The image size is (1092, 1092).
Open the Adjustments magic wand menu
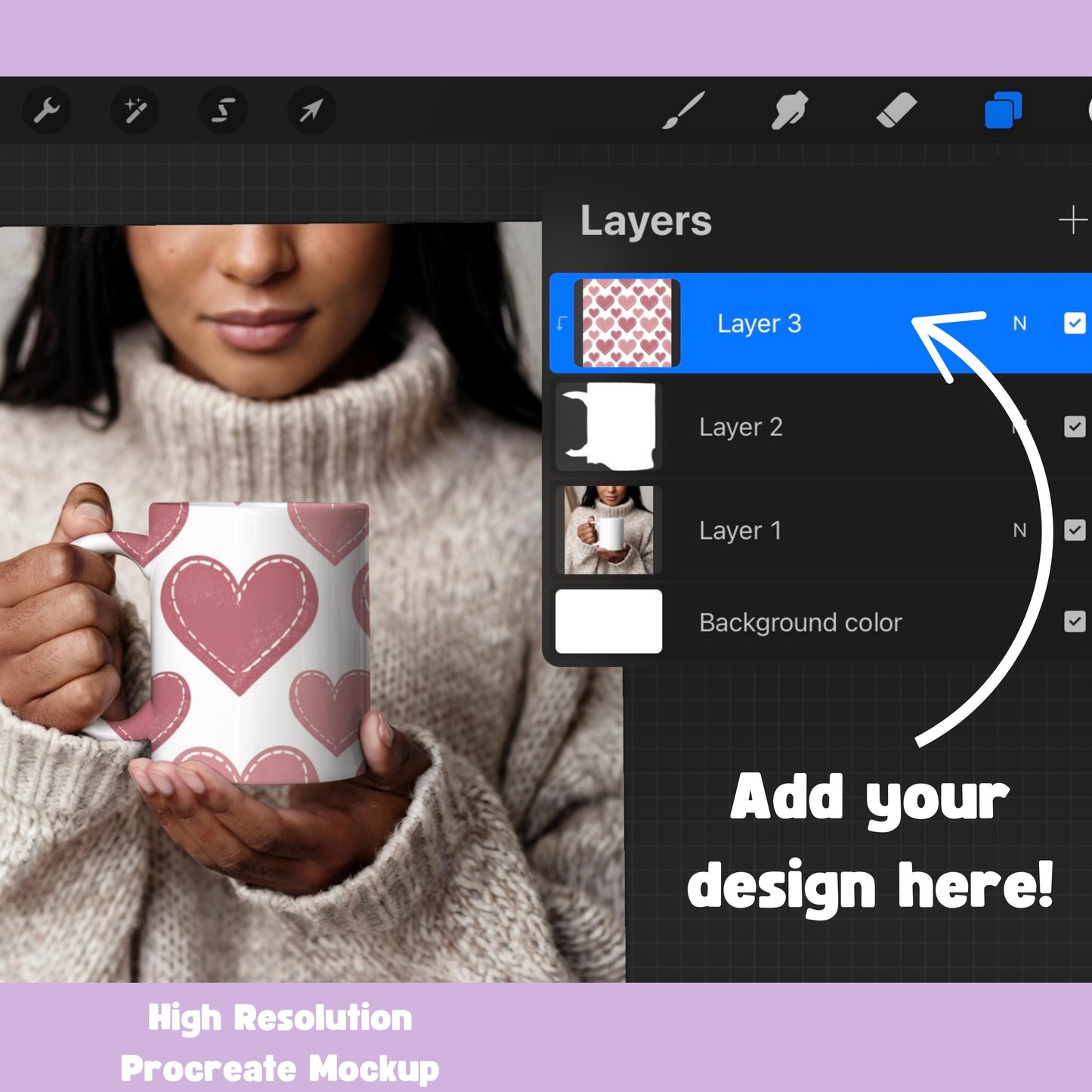click(x=135, y=110)
